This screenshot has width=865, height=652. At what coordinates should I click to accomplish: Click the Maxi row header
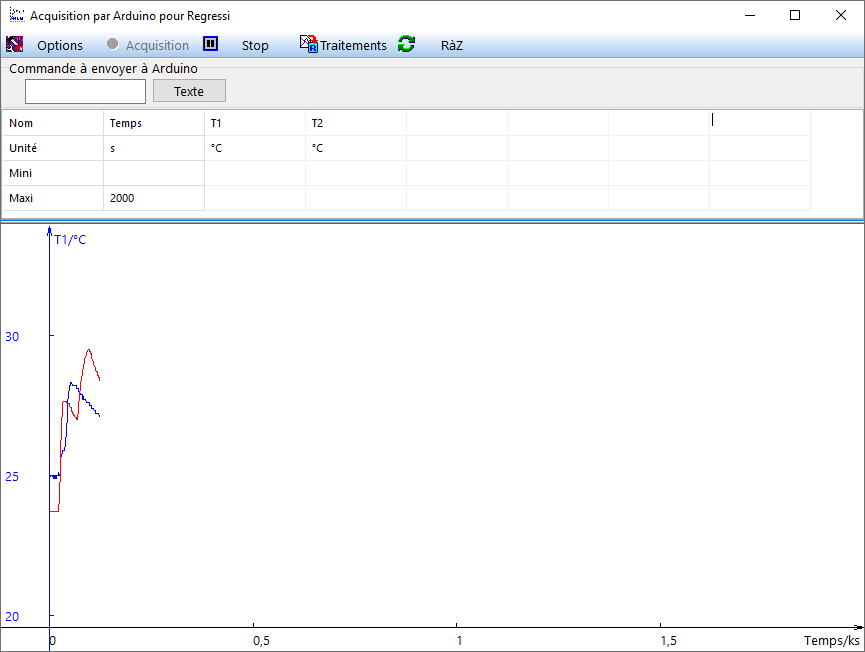pos(53,198)
